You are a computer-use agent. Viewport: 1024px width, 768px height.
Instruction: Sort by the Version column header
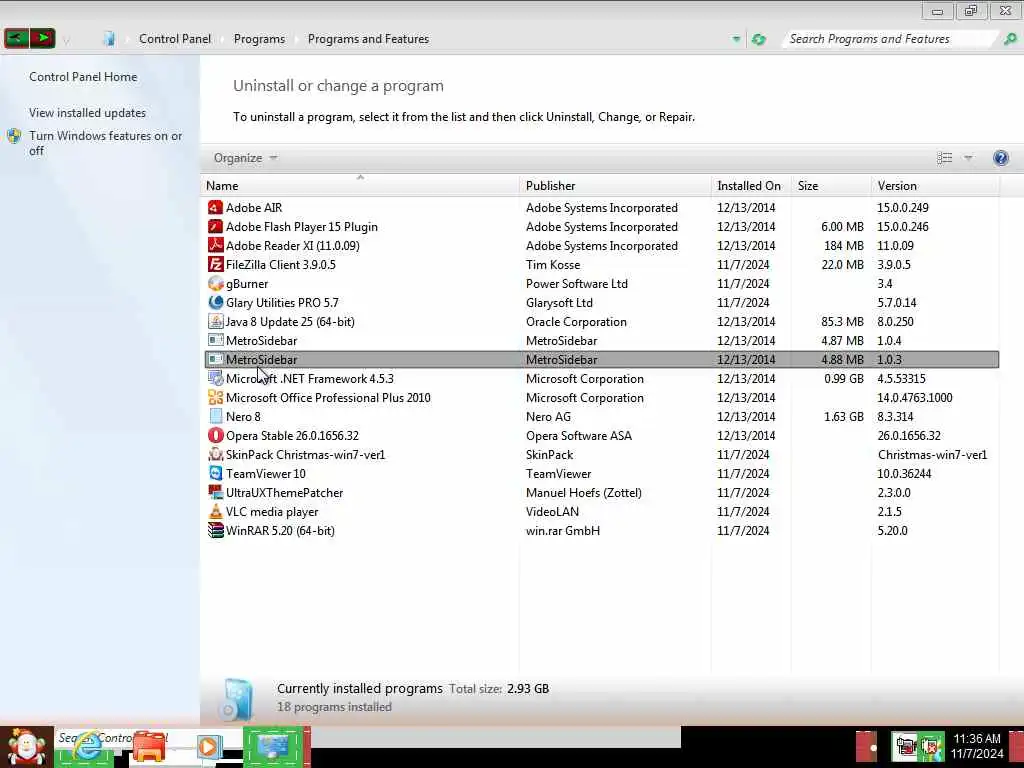pyautogui.click(x=935, y=185)
